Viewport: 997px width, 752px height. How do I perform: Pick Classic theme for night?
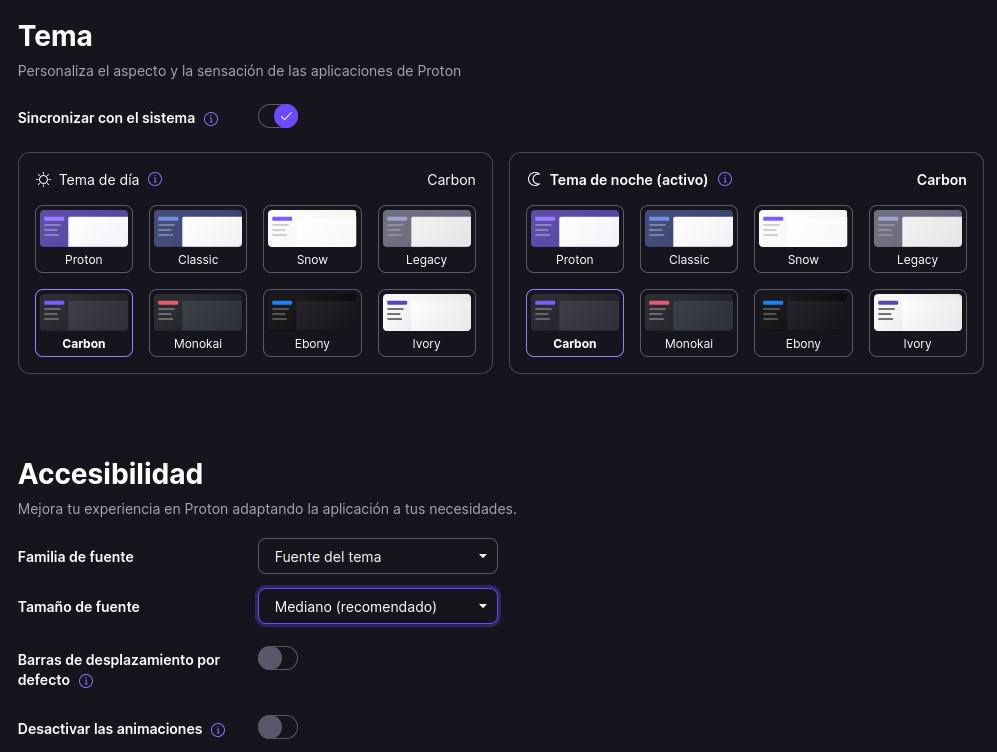click(x=689, y=239)
